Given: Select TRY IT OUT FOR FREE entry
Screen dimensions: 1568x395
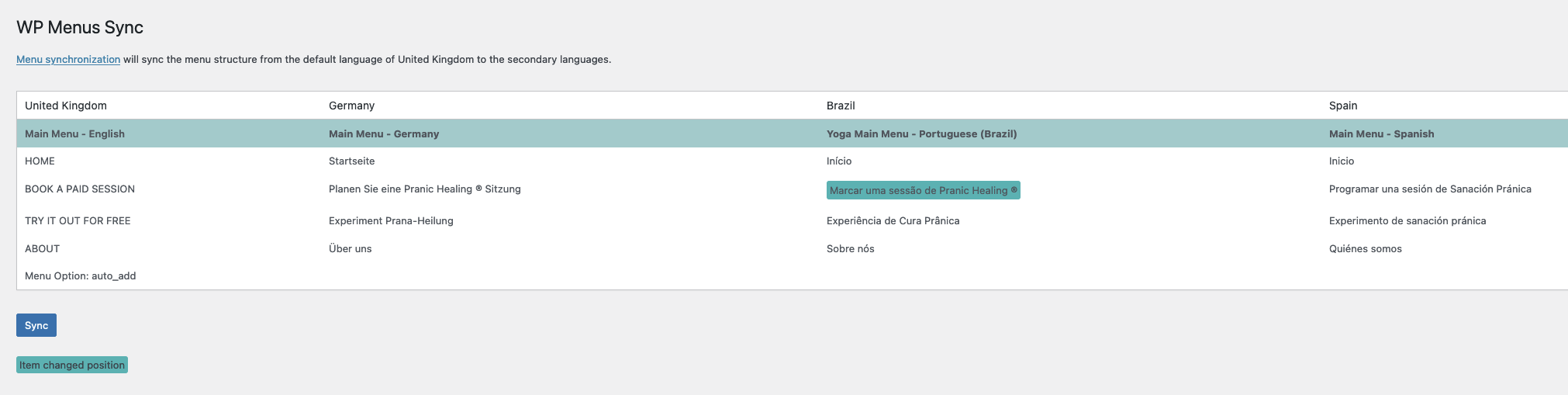Looking at the screenshot, I should (78, 220).
